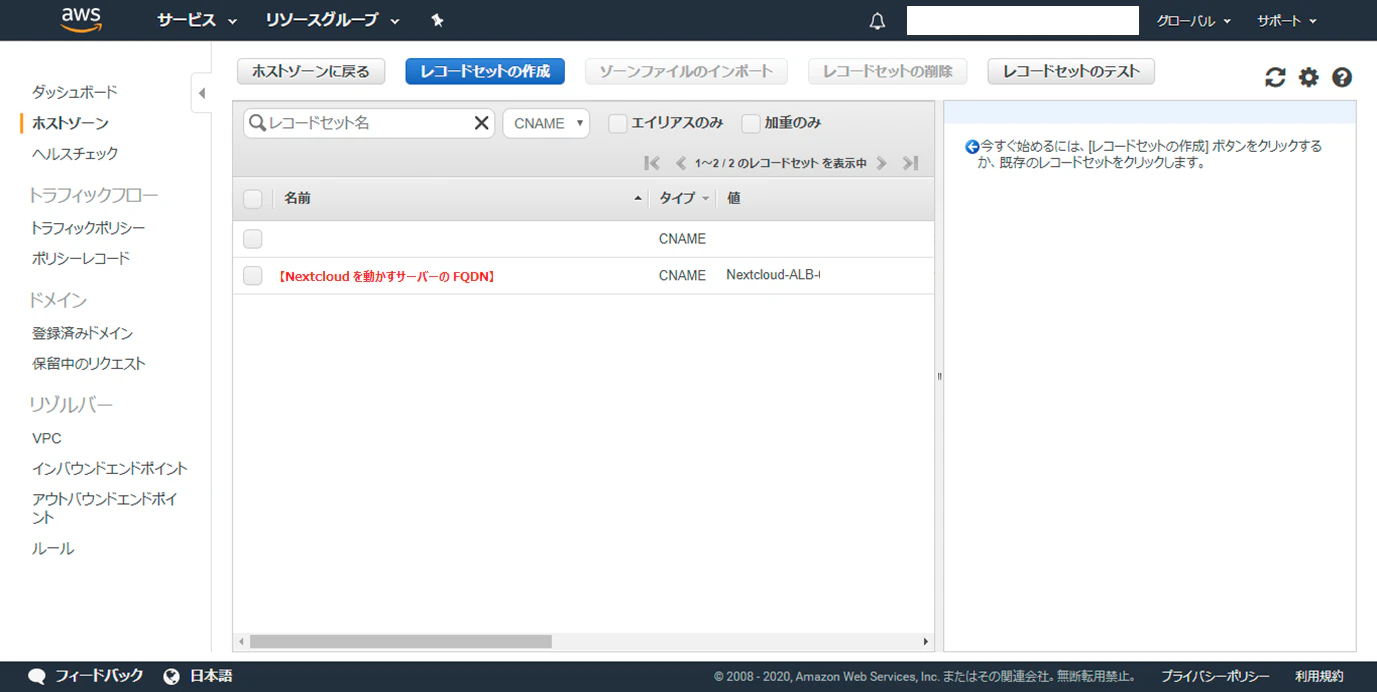Image resolution: width=1377 pixels, height=692 pixels.
Task: Go to first page of record sets
Action: 652,163
